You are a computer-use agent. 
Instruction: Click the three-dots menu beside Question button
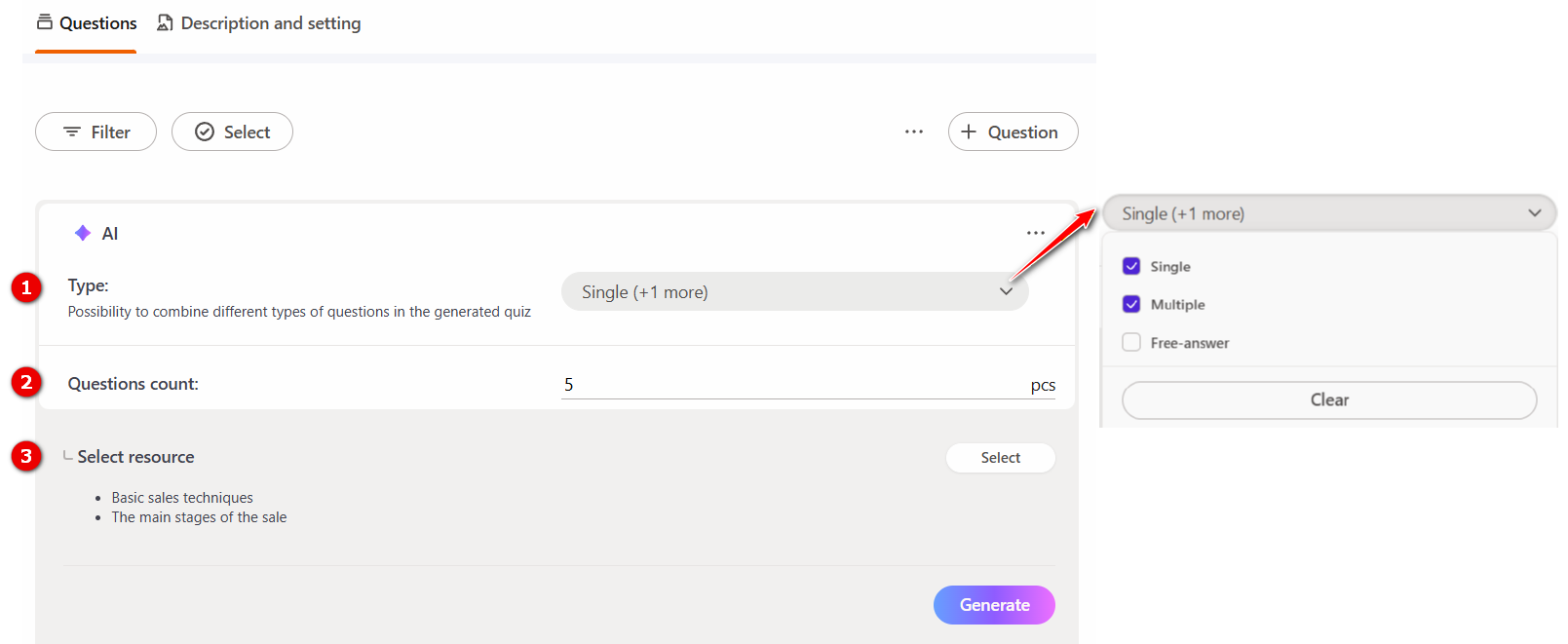click(913, 132)
